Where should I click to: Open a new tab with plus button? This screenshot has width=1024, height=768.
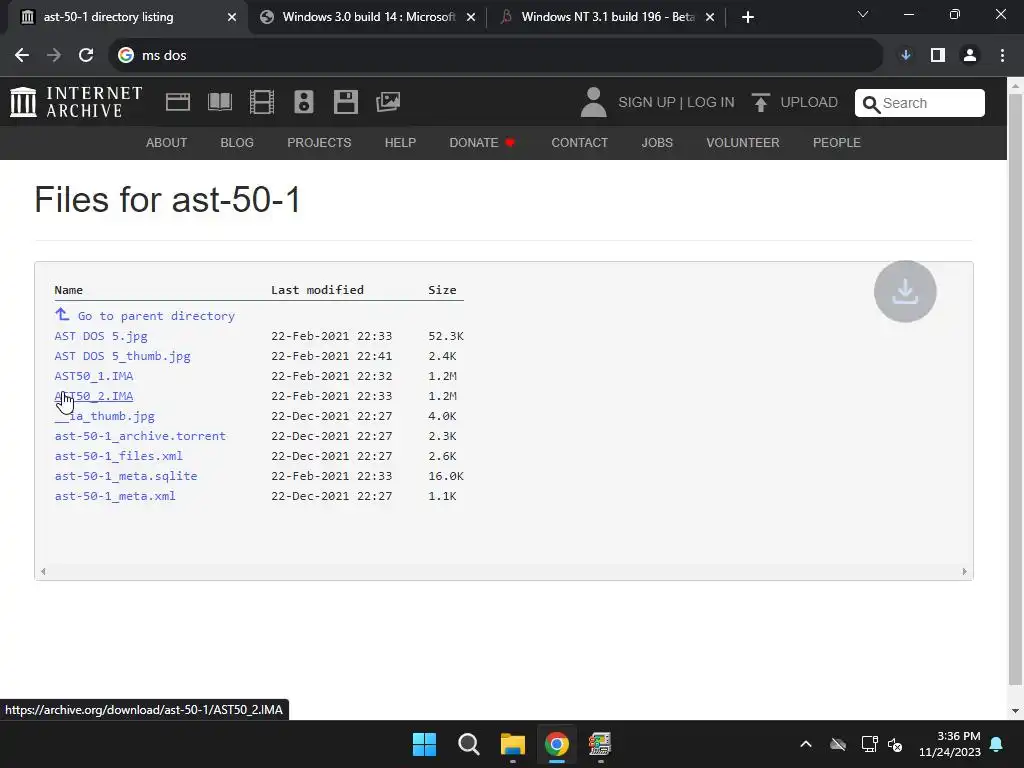pyautogui.click(x=748, y=17)
